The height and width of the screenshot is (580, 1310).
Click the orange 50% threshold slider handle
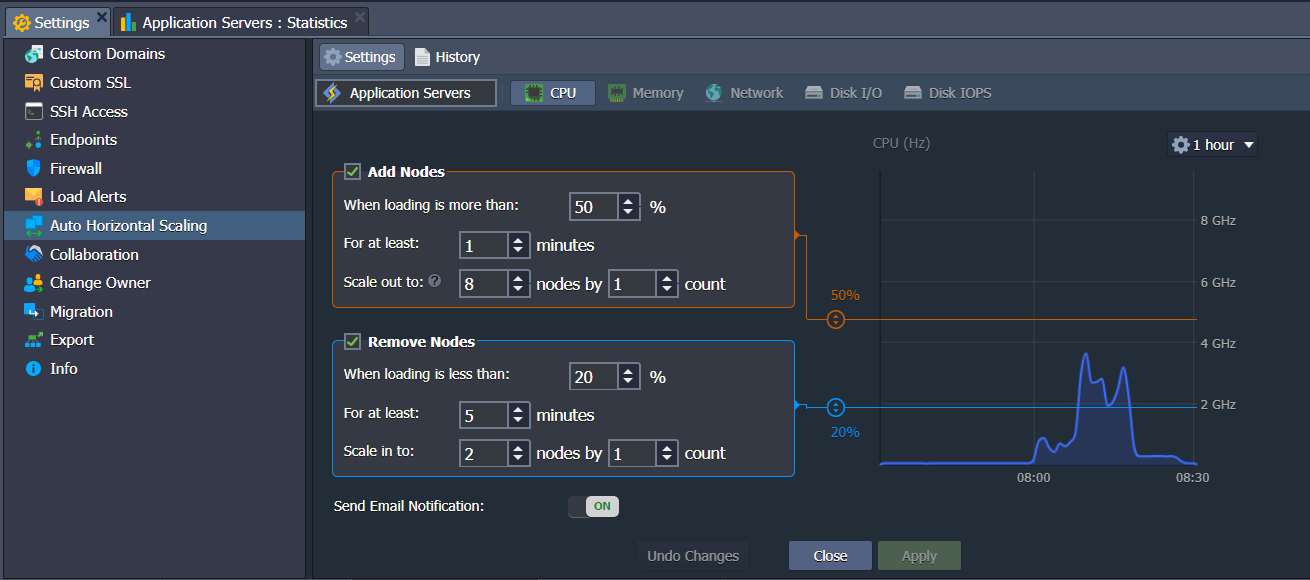[x=837, y=320]
